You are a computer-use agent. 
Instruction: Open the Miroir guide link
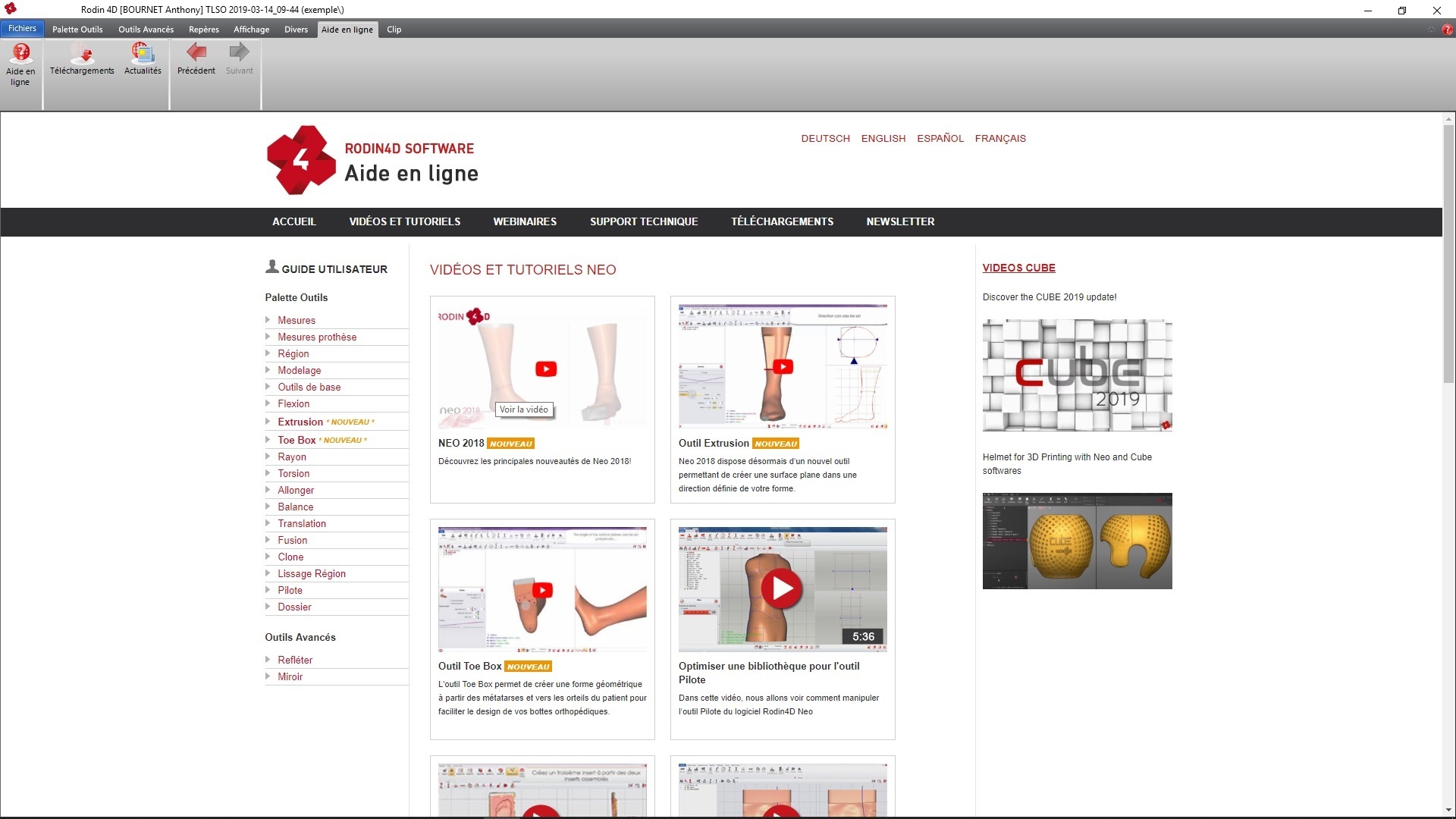[x=290, y=676]
